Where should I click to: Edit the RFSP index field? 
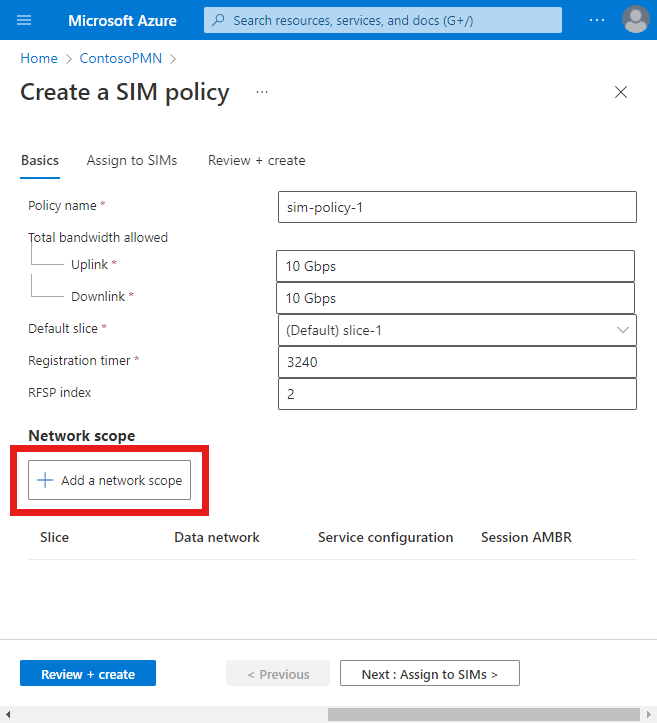click(x=457, y=394)
